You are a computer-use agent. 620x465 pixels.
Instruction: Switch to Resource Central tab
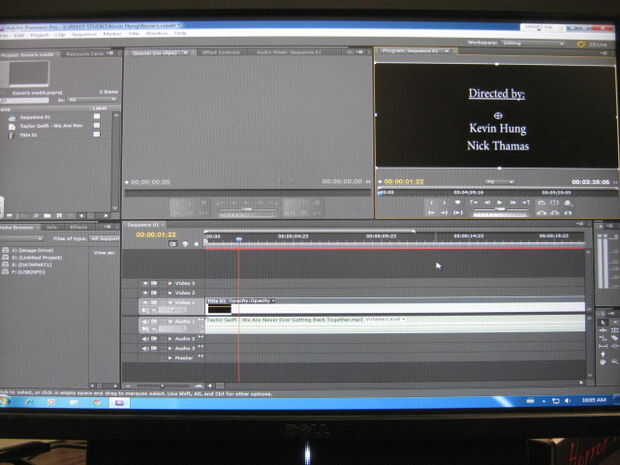[85, 53]
